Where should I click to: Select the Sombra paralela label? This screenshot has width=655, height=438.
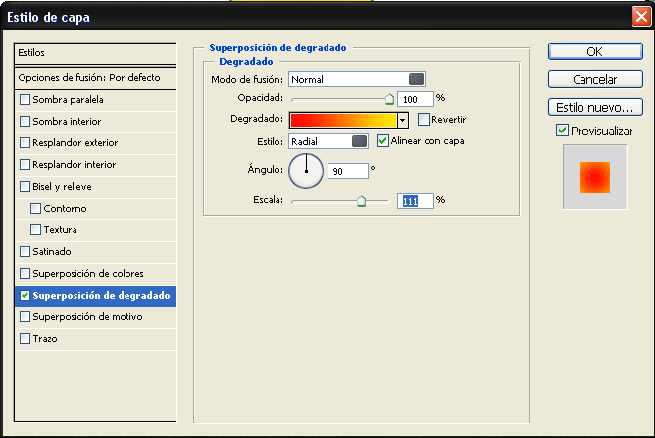click(x=68, y=100)
